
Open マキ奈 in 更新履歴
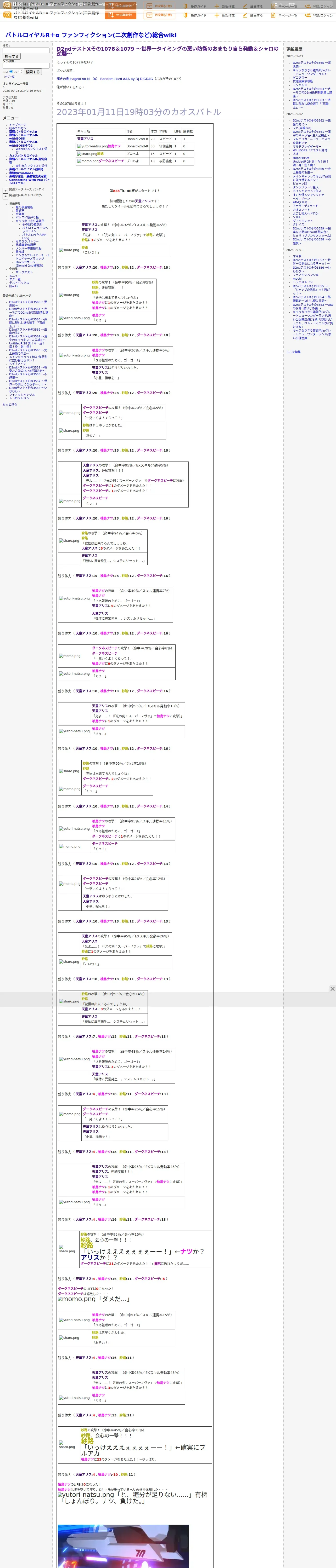point(297,256)
